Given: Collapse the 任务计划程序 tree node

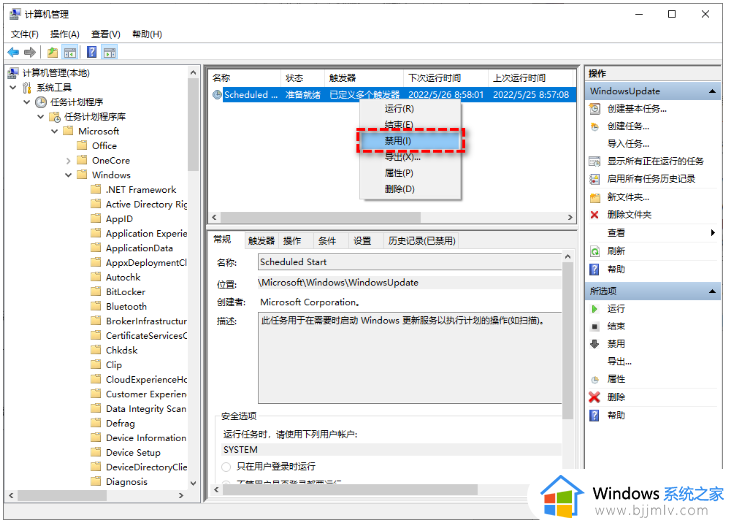Looking at the screenshot, I should [x=27, y=102].
